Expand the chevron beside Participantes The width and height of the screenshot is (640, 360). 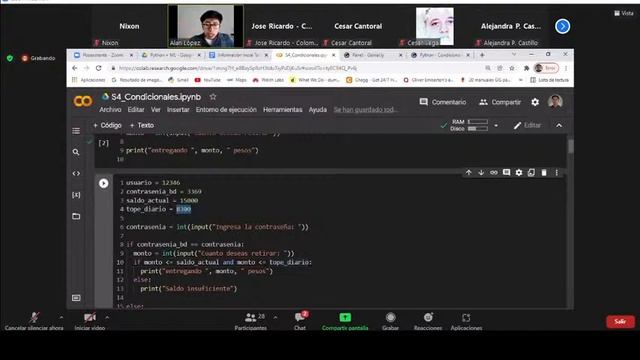point(275,317)
